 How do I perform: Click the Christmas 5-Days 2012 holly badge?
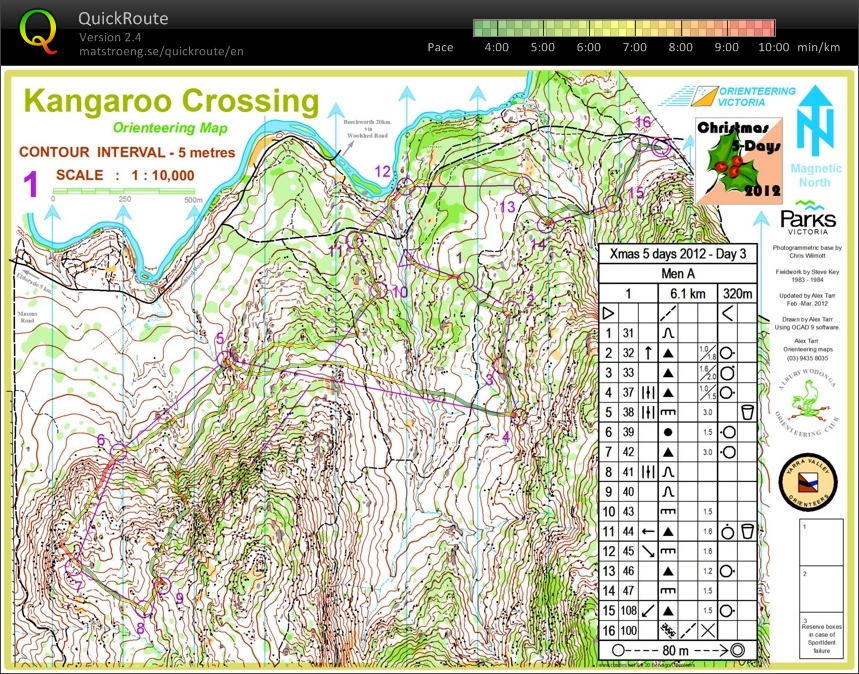(x=739, y=160)
